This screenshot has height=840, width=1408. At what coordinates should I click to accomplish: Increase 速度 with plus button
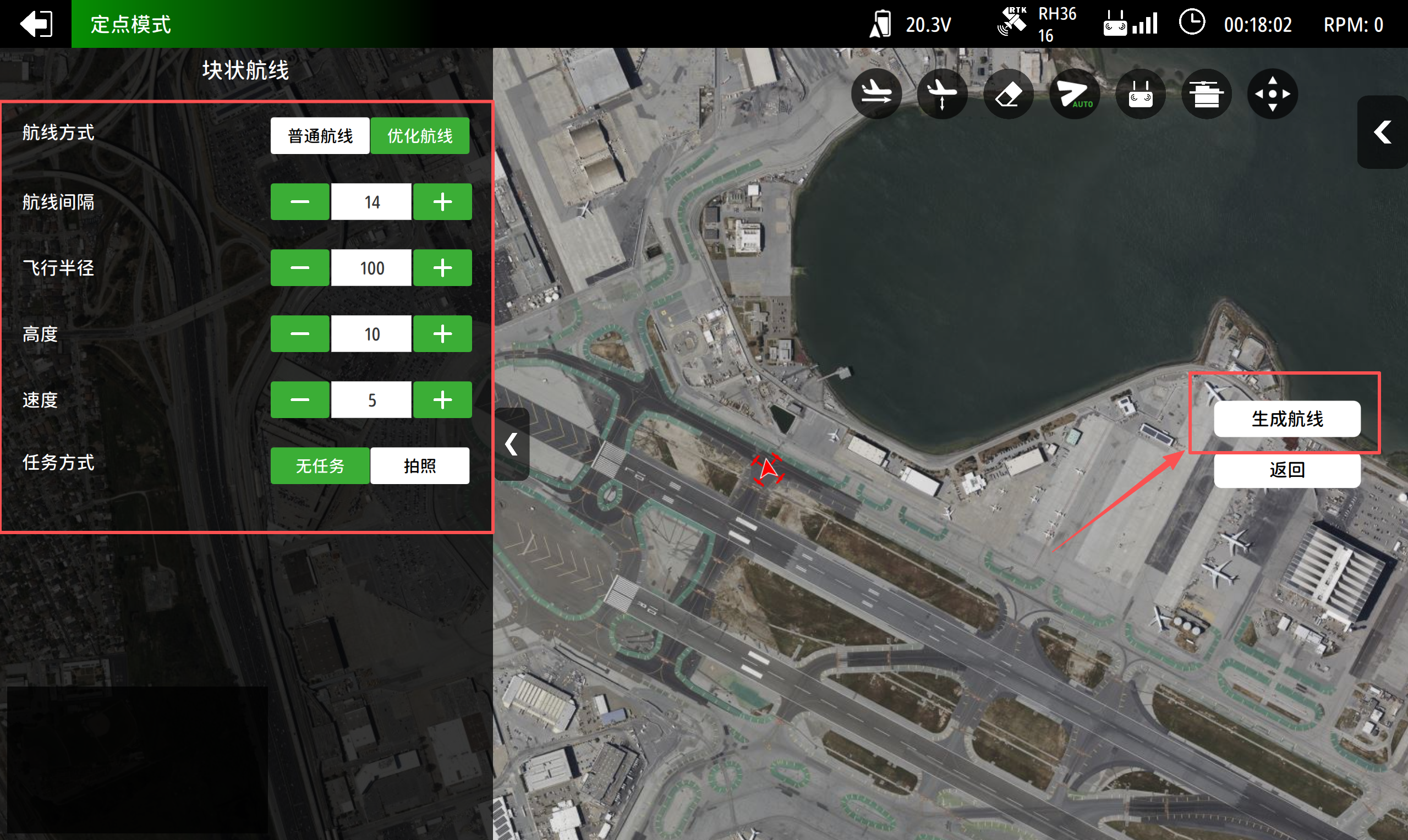tap(442, 399)
